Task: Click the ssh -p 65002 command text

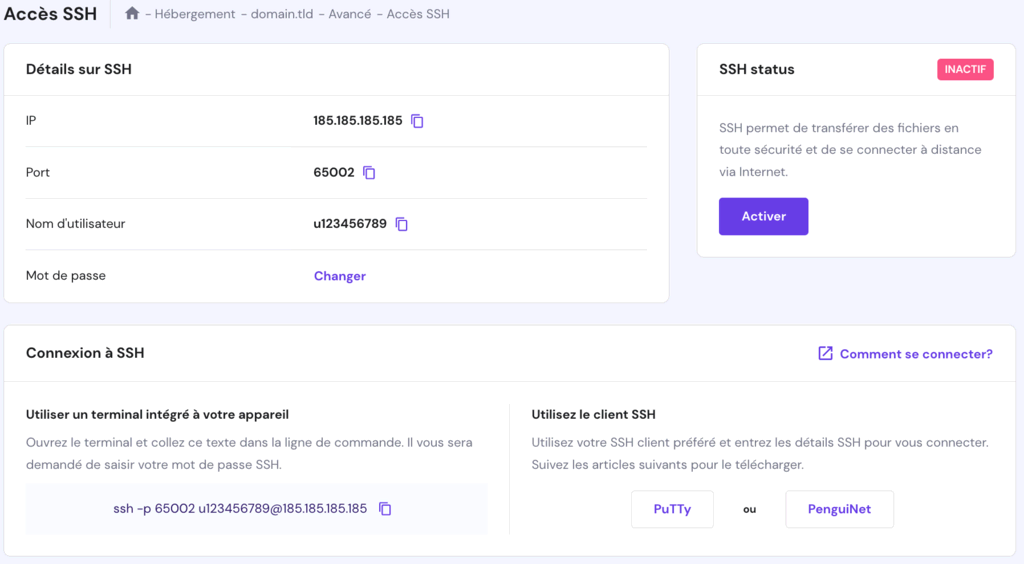Action: (240, 509)
